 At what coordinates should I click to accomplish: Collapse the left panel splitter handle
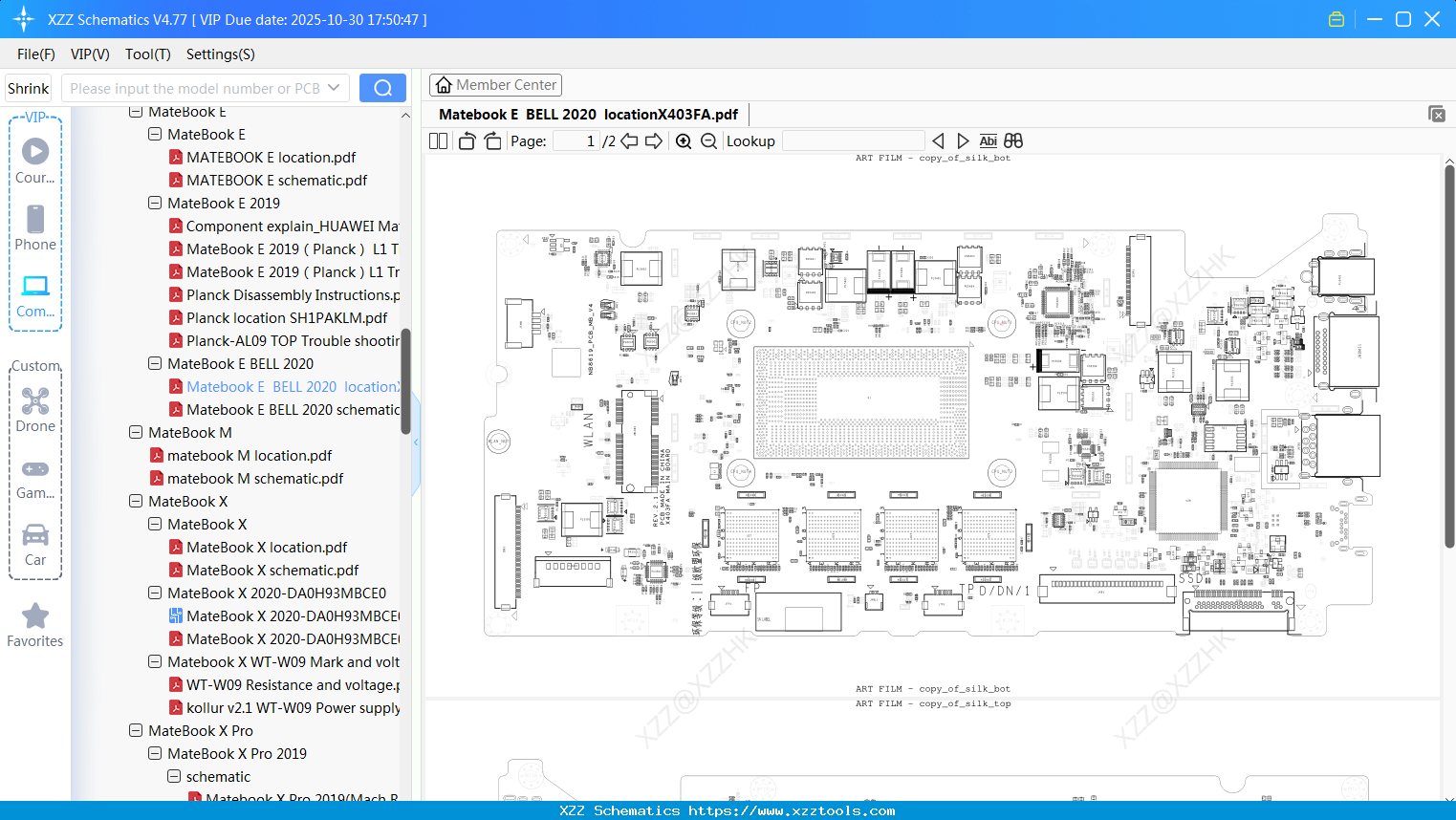coord(416,442)
